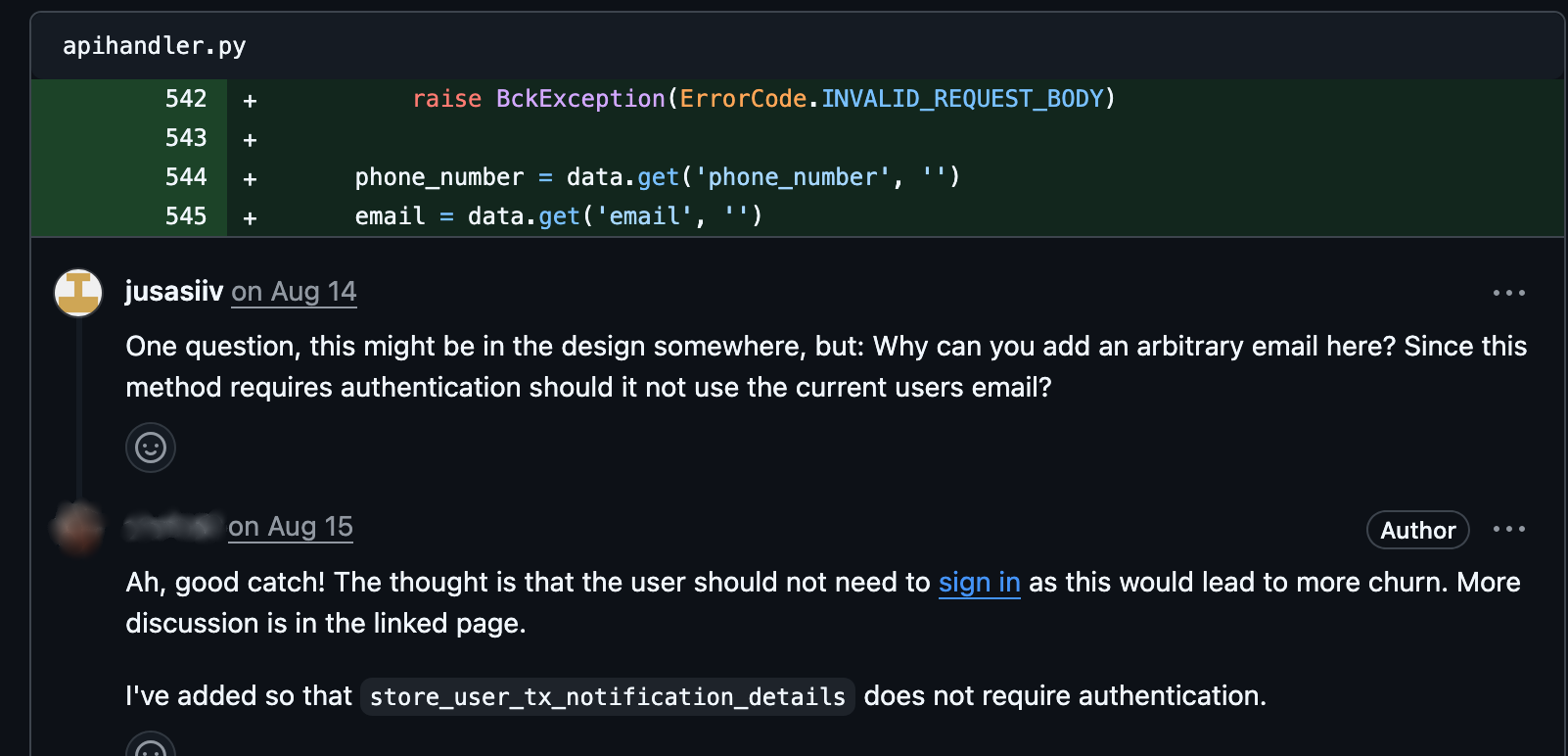This screenshot has width=1568, height=756.
Task: Click the Author badge label
Action: point(1417,530)
